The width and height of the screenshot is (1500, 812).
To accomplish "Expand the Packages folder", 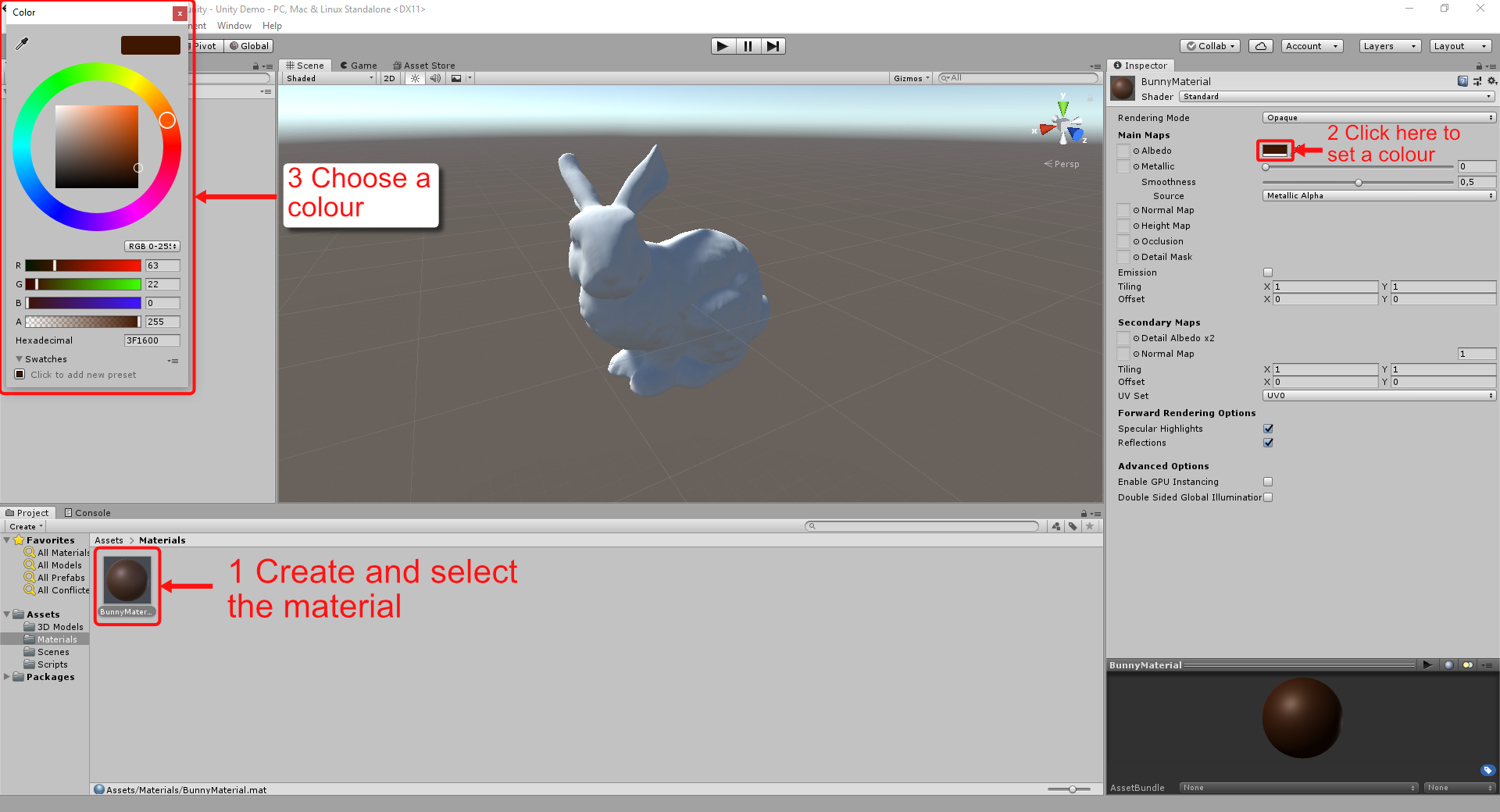I will [7, 677].
